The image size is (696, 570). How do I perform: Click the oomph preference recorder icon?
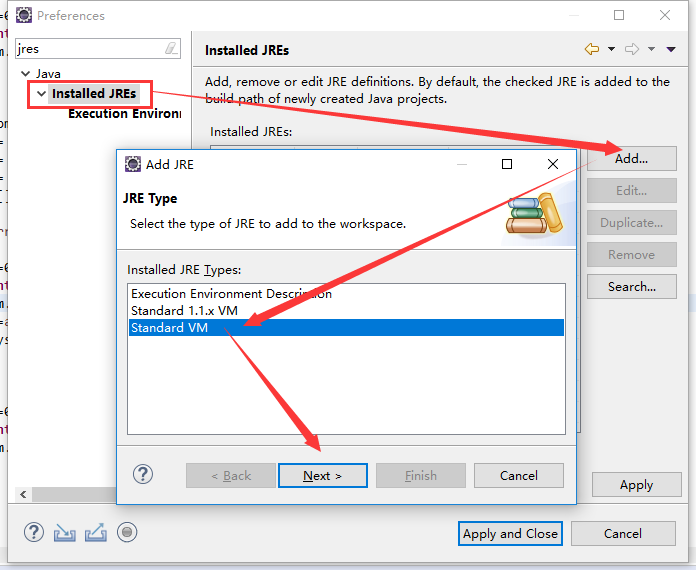click(127, 532)
